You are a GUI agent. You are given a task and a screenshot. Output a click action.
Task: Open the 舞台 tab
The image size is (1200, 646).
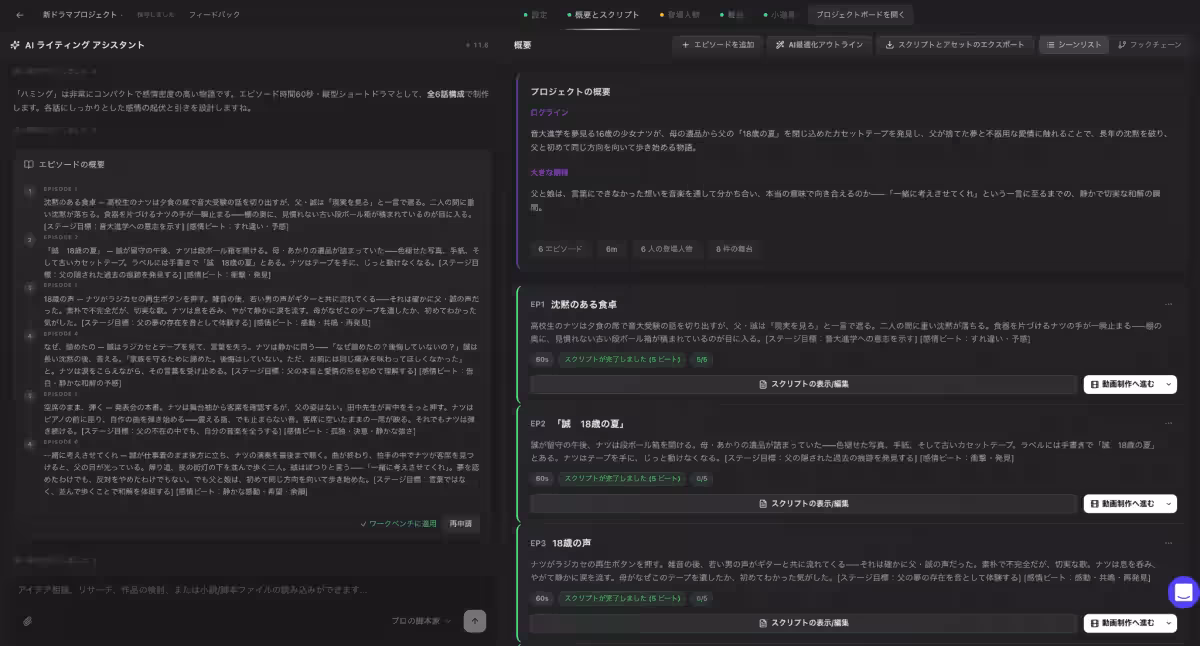click(730, 15)
